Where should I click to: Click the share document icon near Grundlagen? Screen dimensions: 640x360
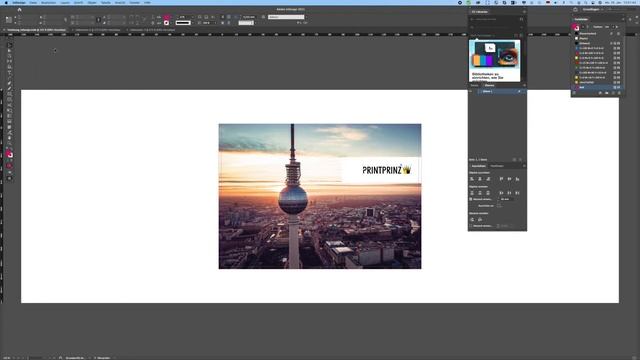tap(576, 9)
